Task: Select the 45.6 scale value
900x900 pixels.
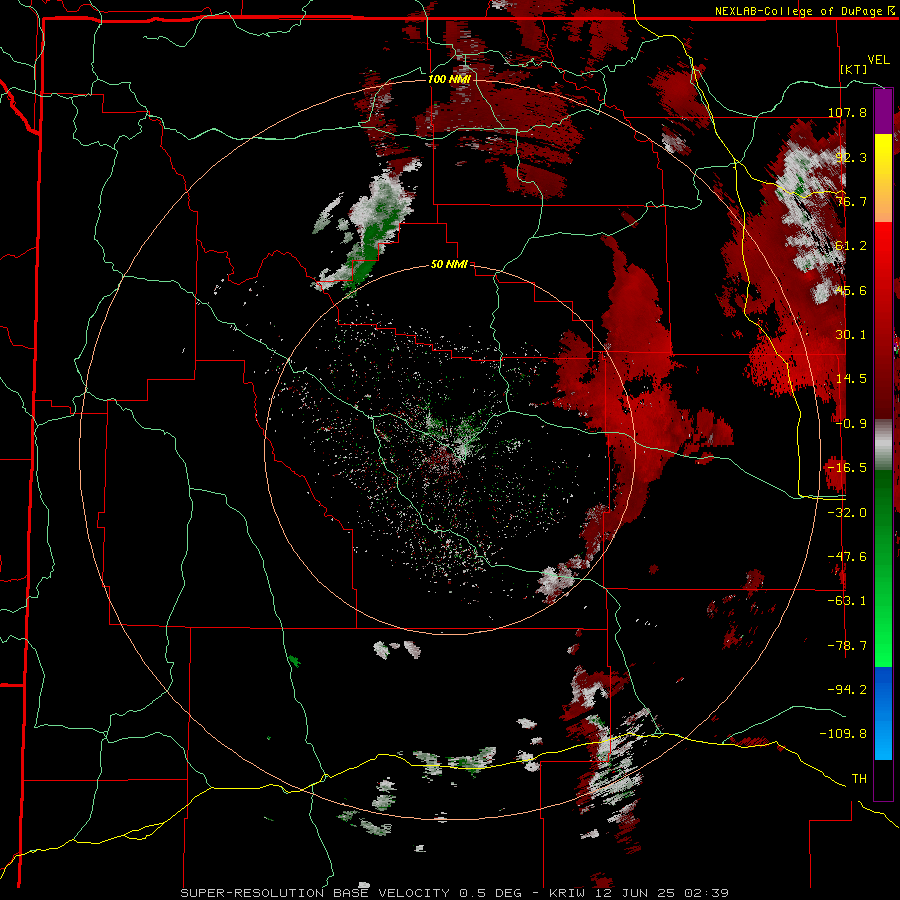Action: (851, 290)
